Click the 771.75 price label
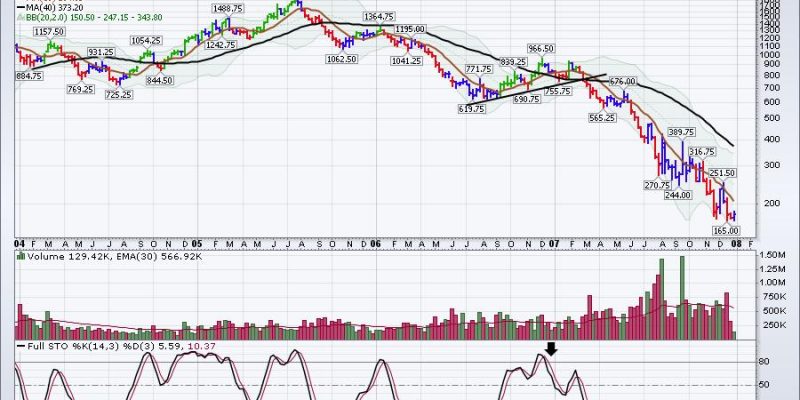Viewport: 800px width, 400px height. [x=479, y=69]
